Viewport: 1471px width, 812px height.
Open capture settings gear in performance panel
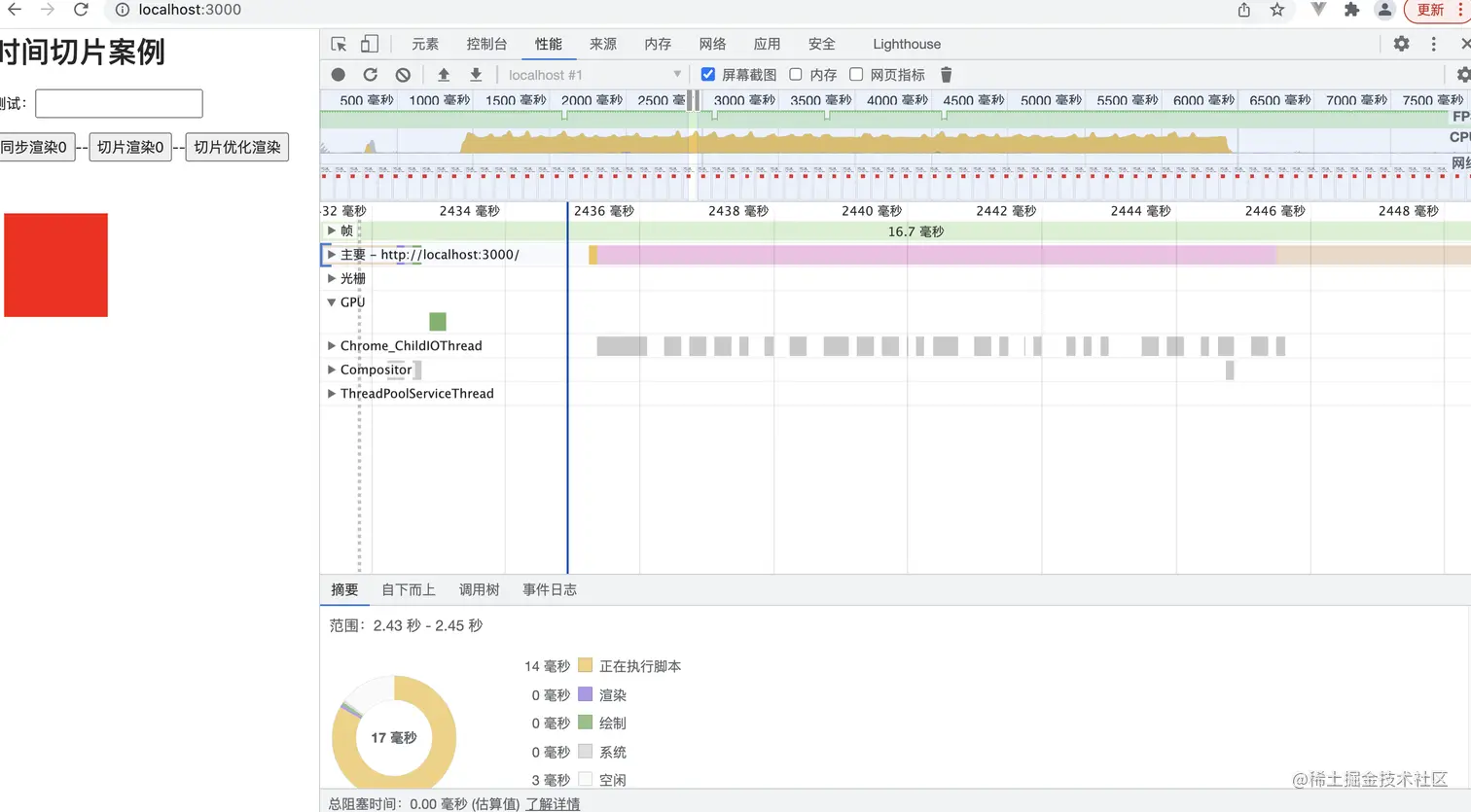(1463, 75)
